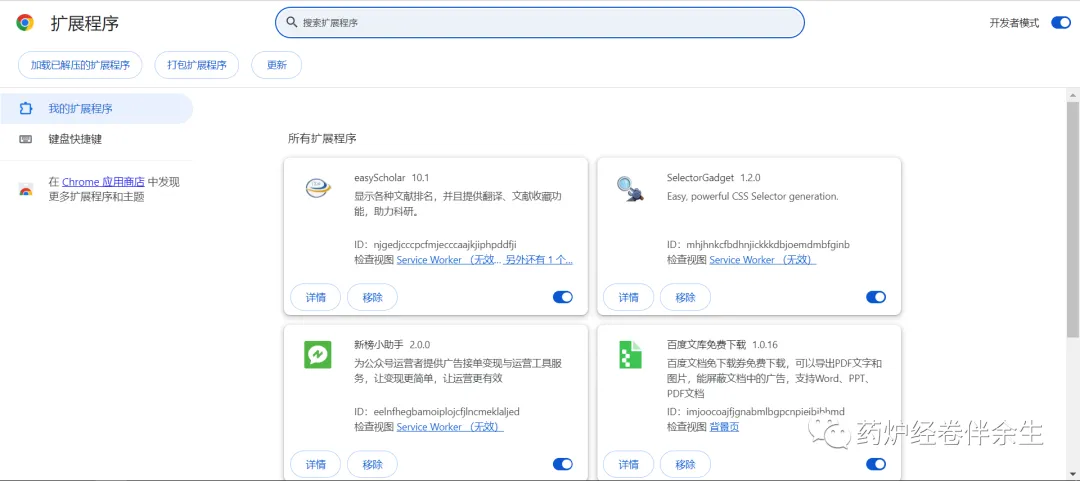
Task: Click the puzzle icon for 我的扩展程序
Action: pos(25,109)
